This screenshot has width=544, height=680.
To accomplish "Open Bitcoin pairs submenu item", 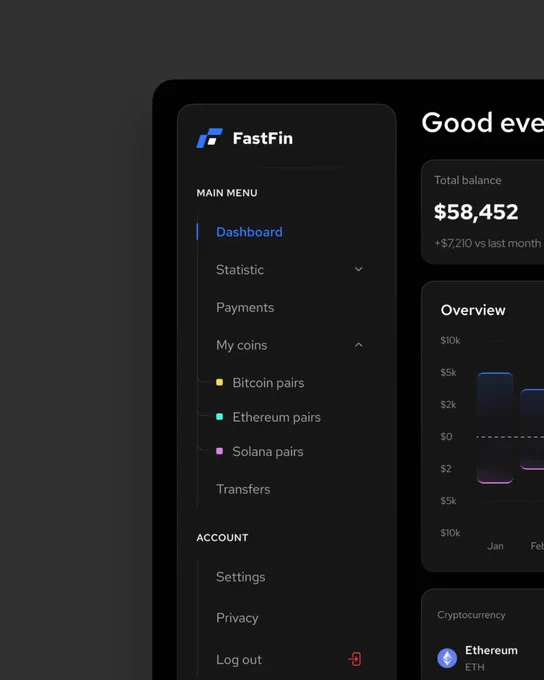I will [268, 383].
